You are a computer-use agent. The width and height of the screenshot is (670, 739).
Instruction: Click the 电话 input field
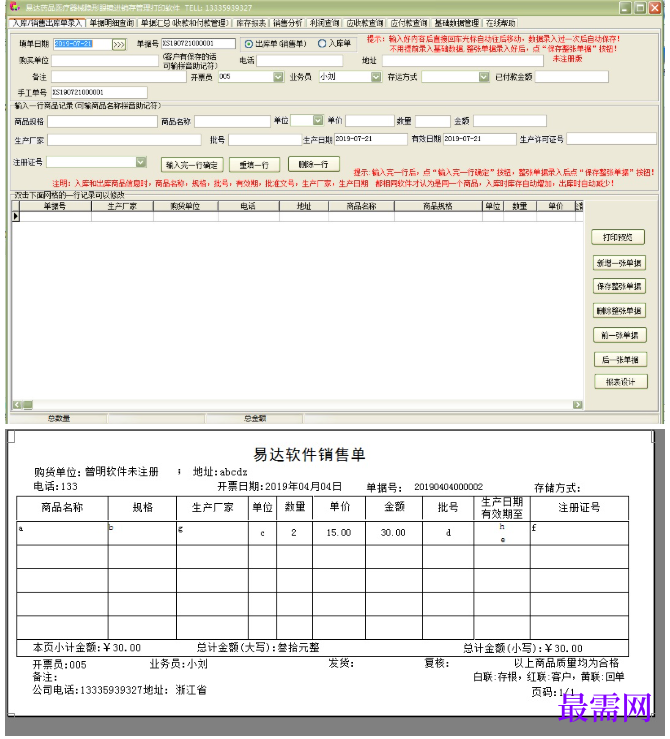pos(300,61)
